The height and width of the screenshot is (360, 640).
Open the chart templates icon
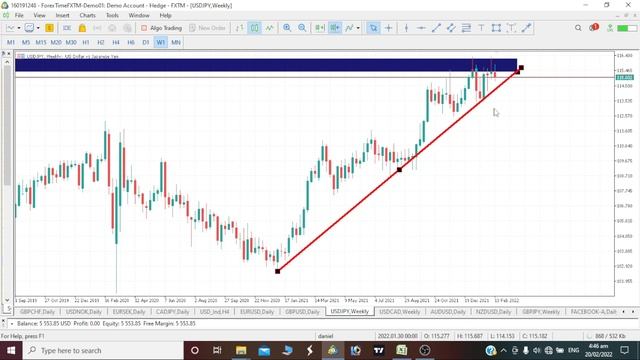coord(29,28)
